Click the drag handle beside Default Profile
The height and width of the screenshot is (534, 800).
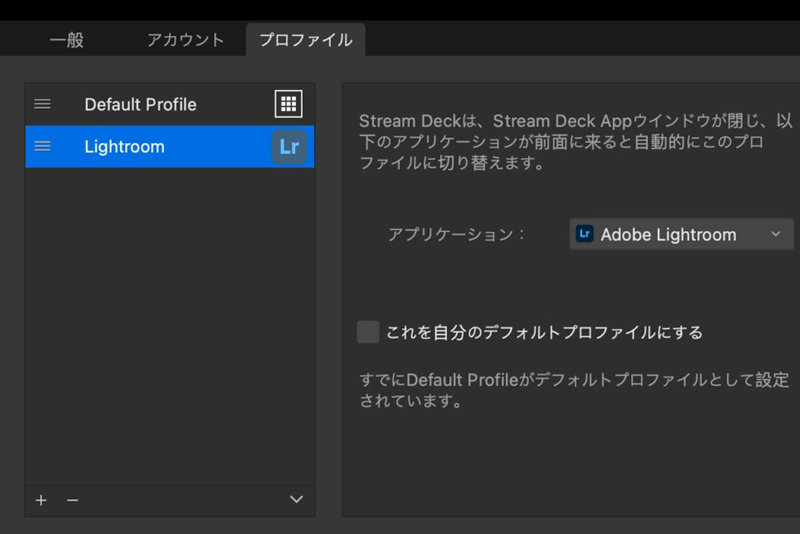(42, 104)
